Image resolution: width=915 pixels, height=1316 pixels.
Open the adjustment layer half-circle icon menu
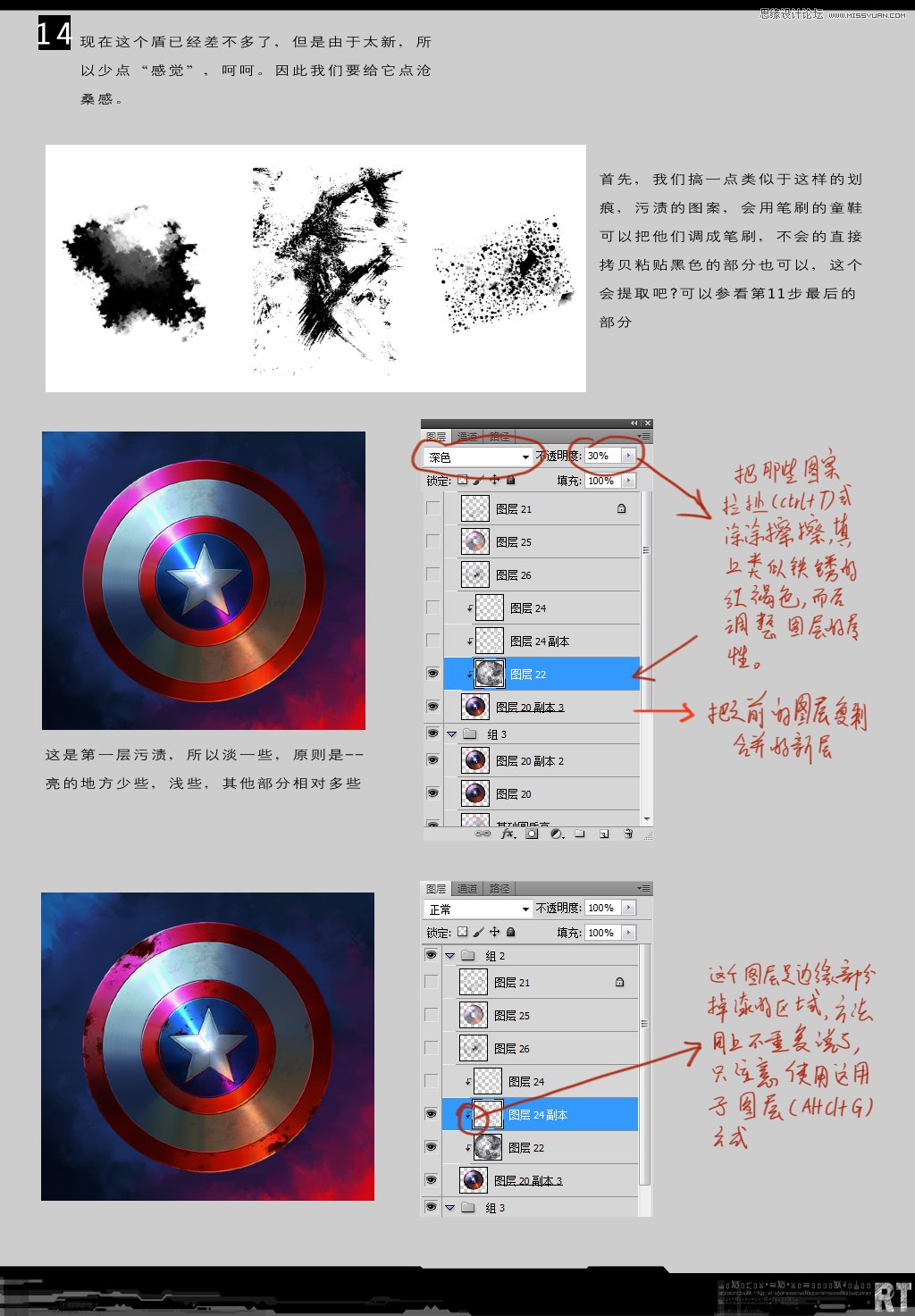(556, 834)
